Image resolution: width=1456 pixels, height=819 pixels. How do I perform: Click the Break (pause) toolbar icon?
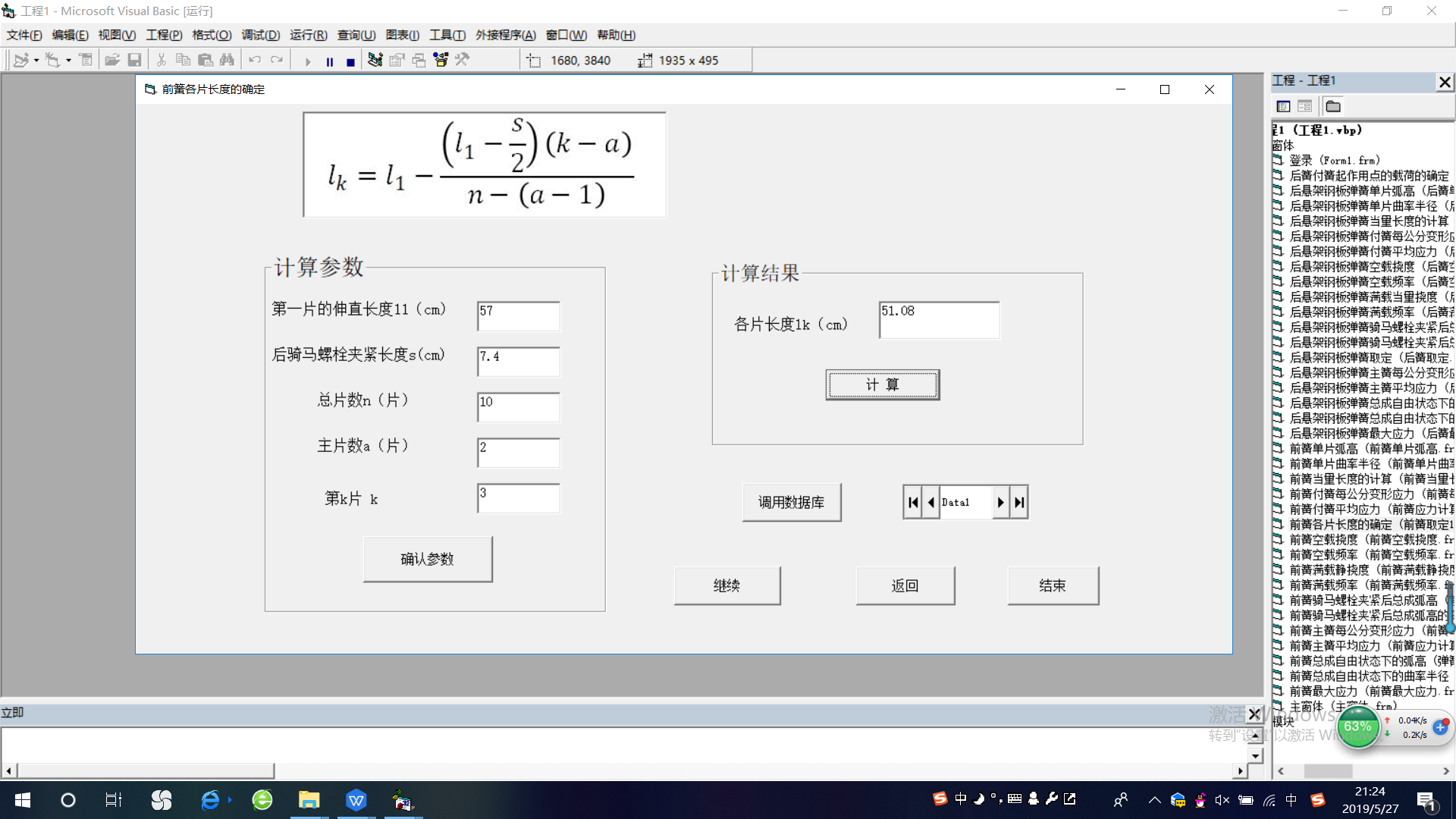coord(330,61)
